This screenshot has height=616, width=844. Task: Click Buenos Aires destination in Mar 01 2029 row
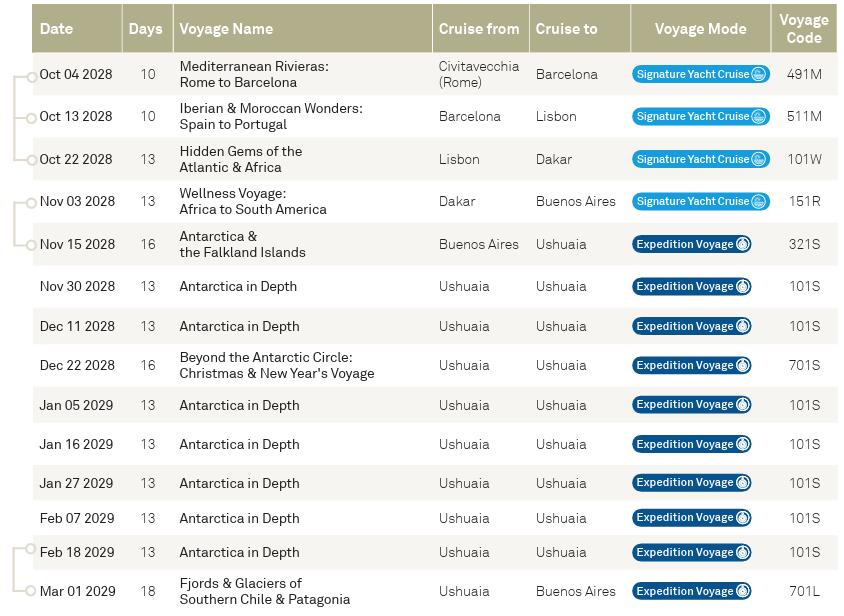click(x=575, y=591)
